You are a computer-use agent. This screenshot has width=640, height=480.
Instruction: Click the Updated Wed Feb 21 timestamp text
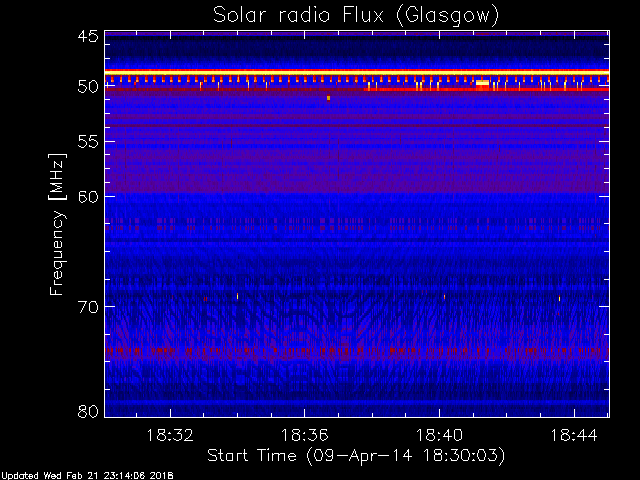coord(87,476)
